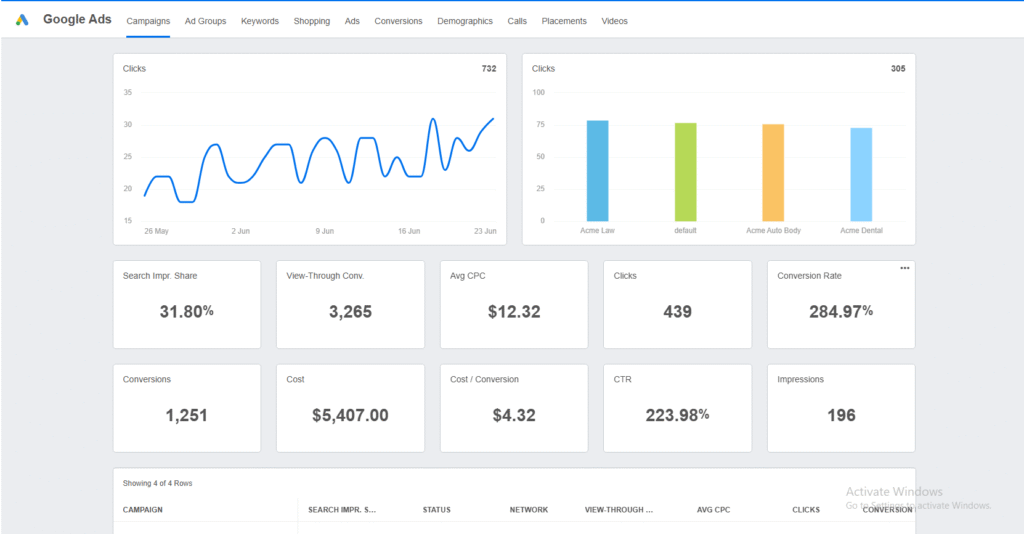Switch to the Calls tab
This screenshot has height=534, width=1024.
517,21
